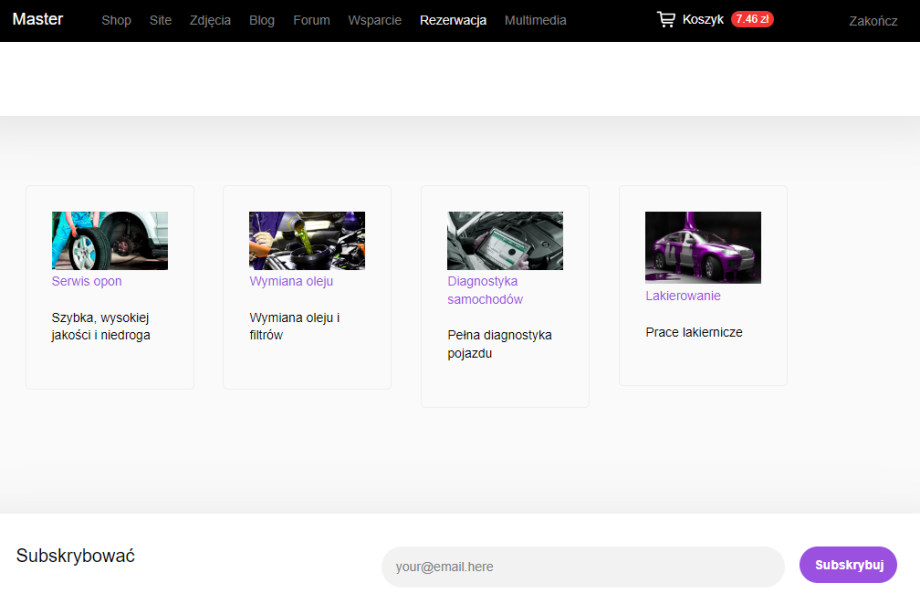Focus the your@email.here input field
Image resolution: width=920 pixels, height=614 pixels.
pyautogui.click(x=583, y=566)
